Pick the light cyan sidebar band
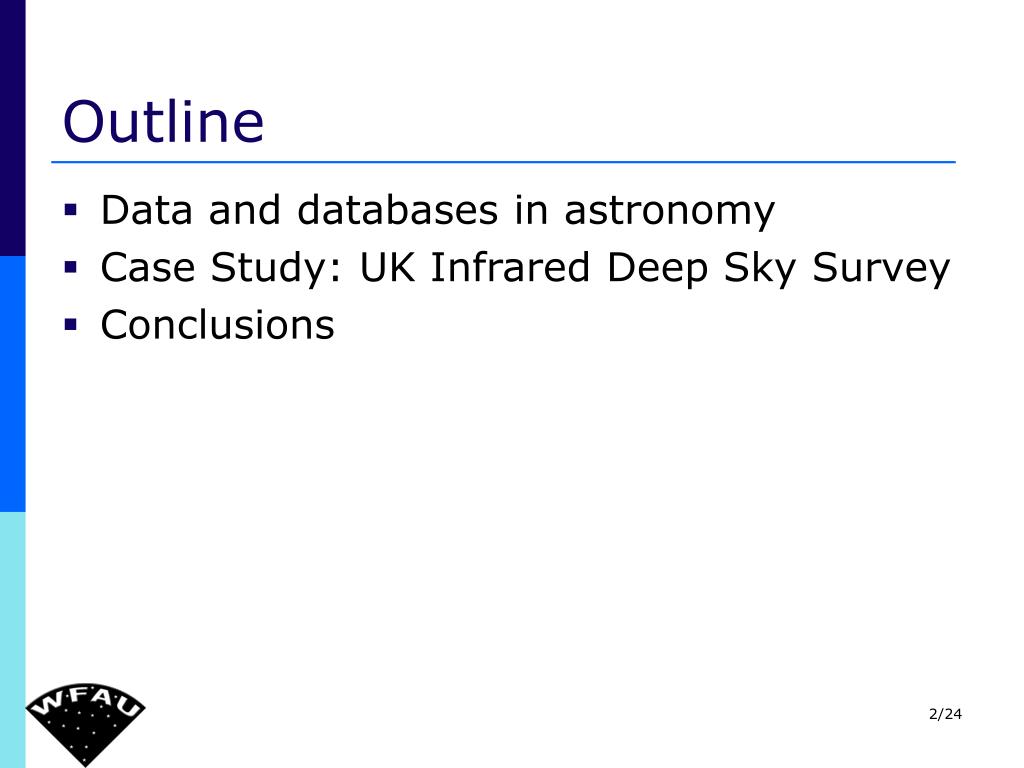 coord(12,640)
